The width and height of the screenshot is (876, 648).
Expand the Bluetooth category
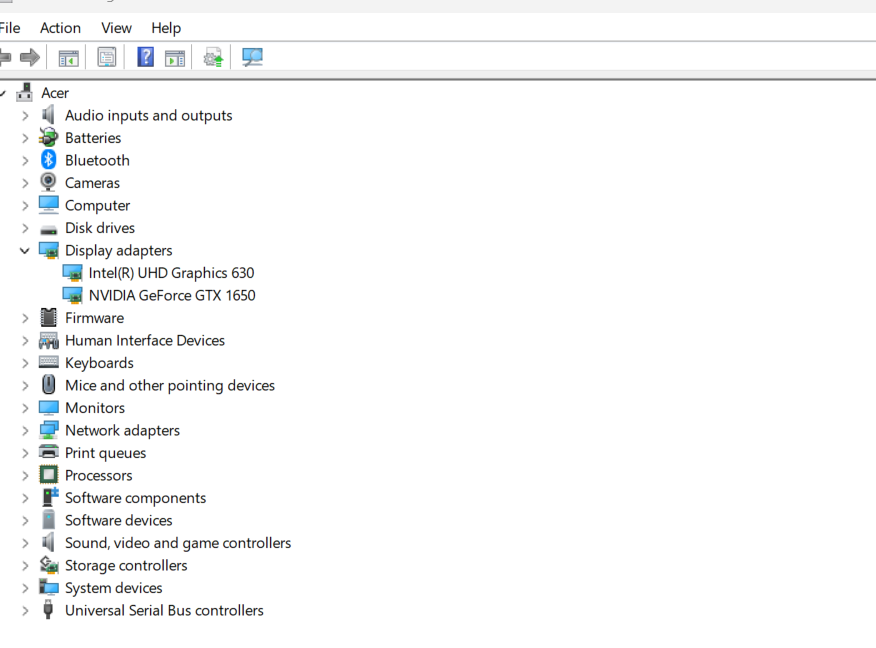25,161
